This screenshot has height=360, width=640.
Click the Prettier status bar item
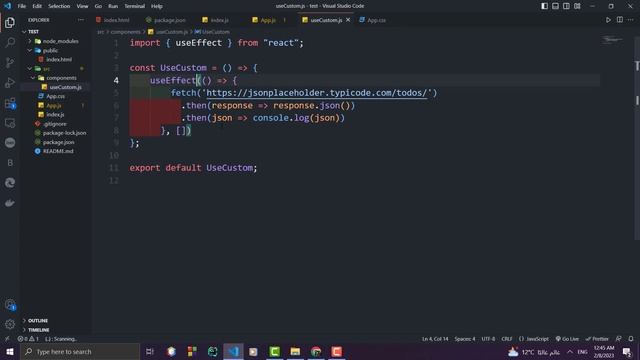coord(597,339)
